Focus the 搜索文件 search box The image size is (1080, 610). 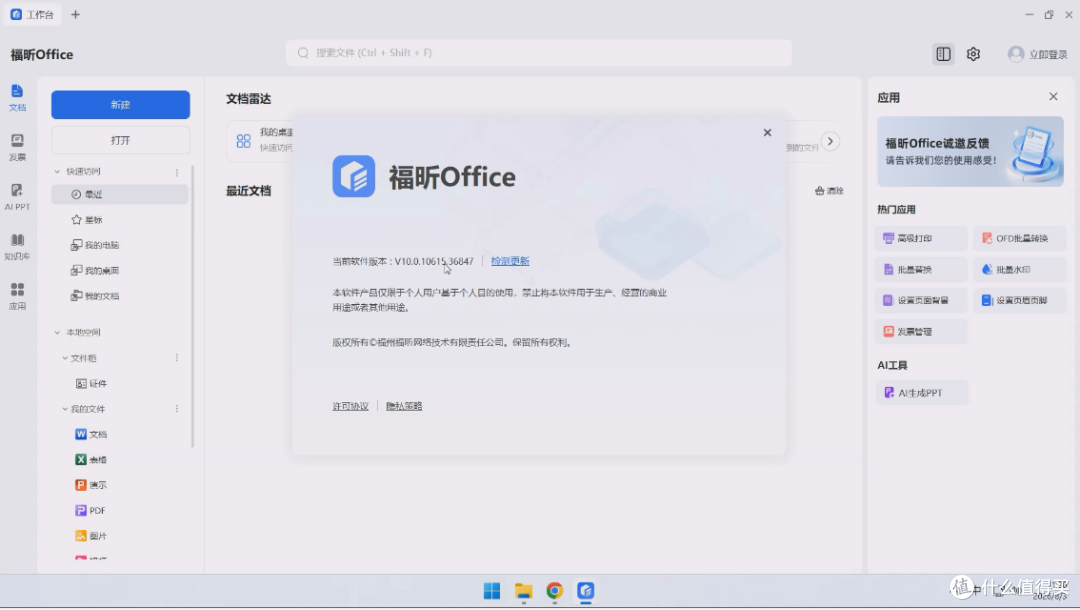[539, 53]
